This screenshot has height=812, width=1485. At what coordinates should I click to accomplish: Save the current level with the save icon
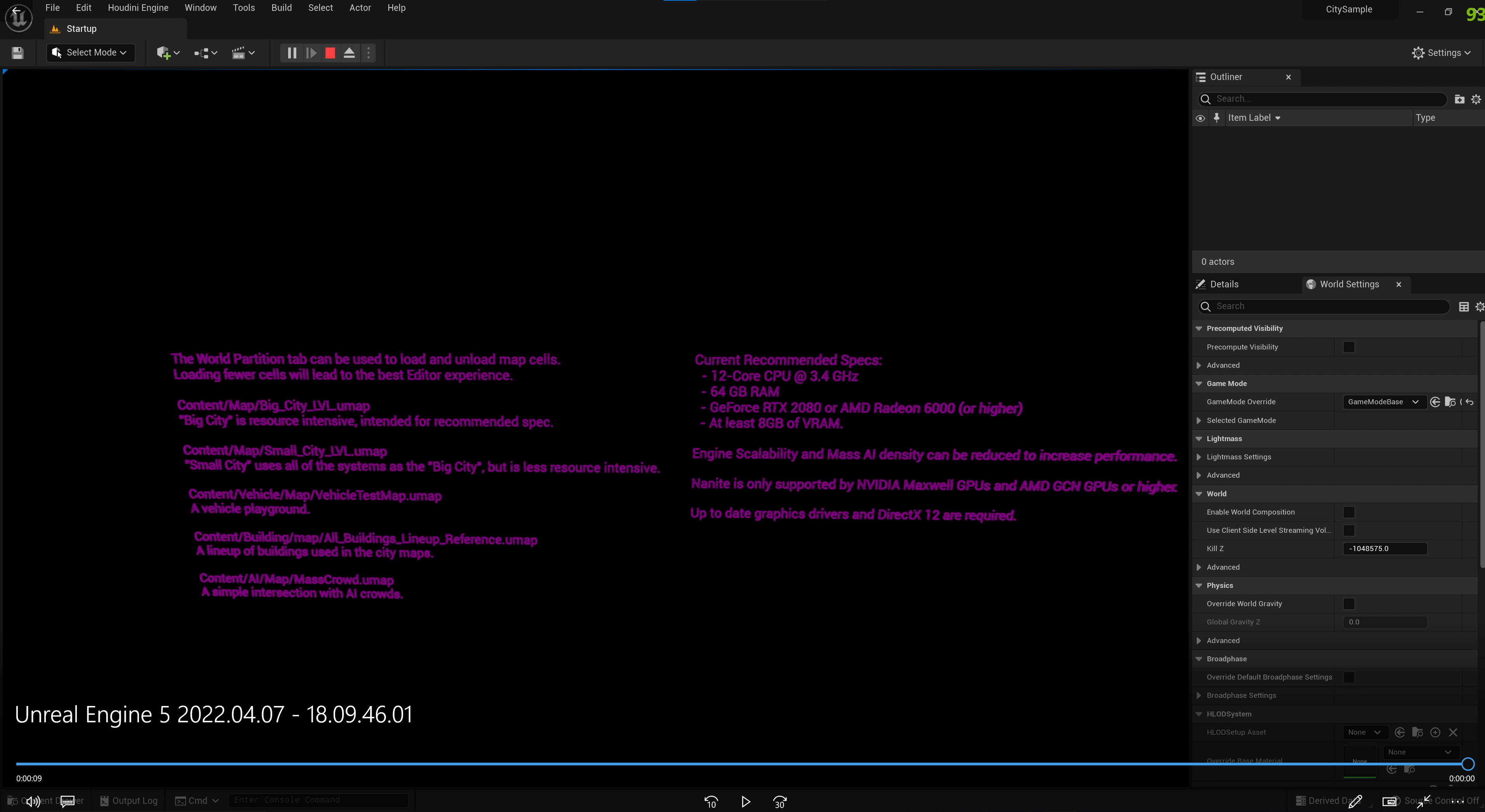tap(17, 52)
